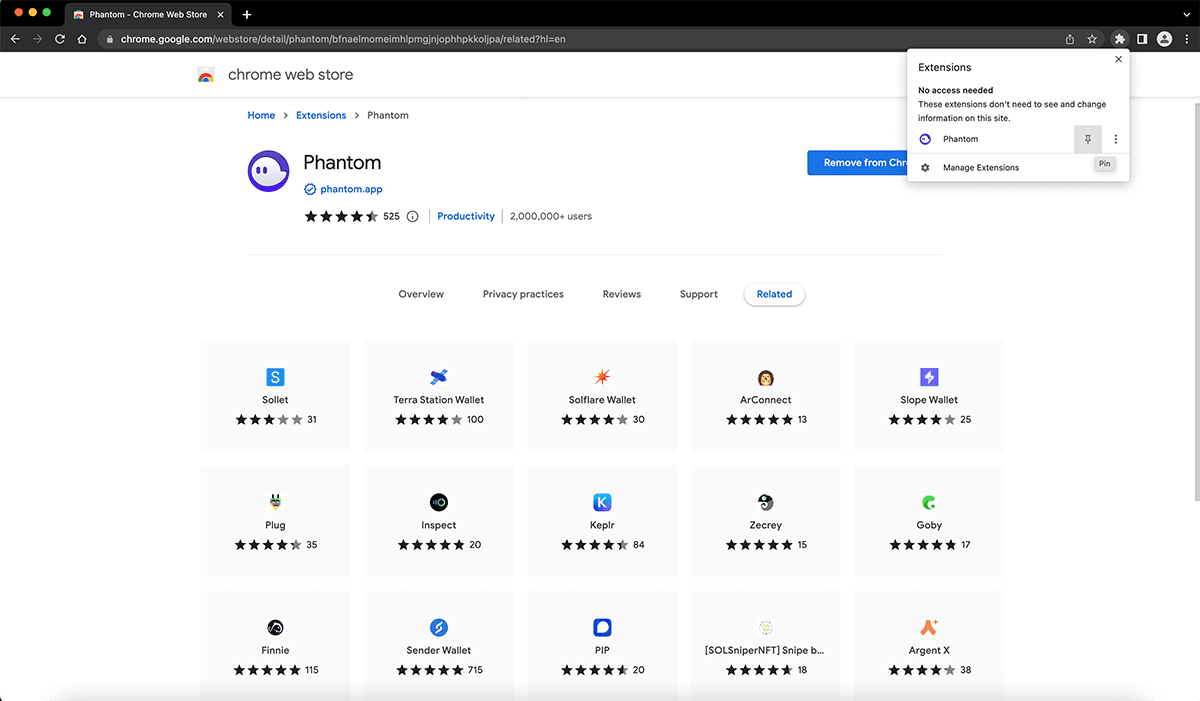The height and width of the screenshot is (701, 1200).
Task: Click the Extensions puzzle icon in toolbar
Action: (1119, 39)
